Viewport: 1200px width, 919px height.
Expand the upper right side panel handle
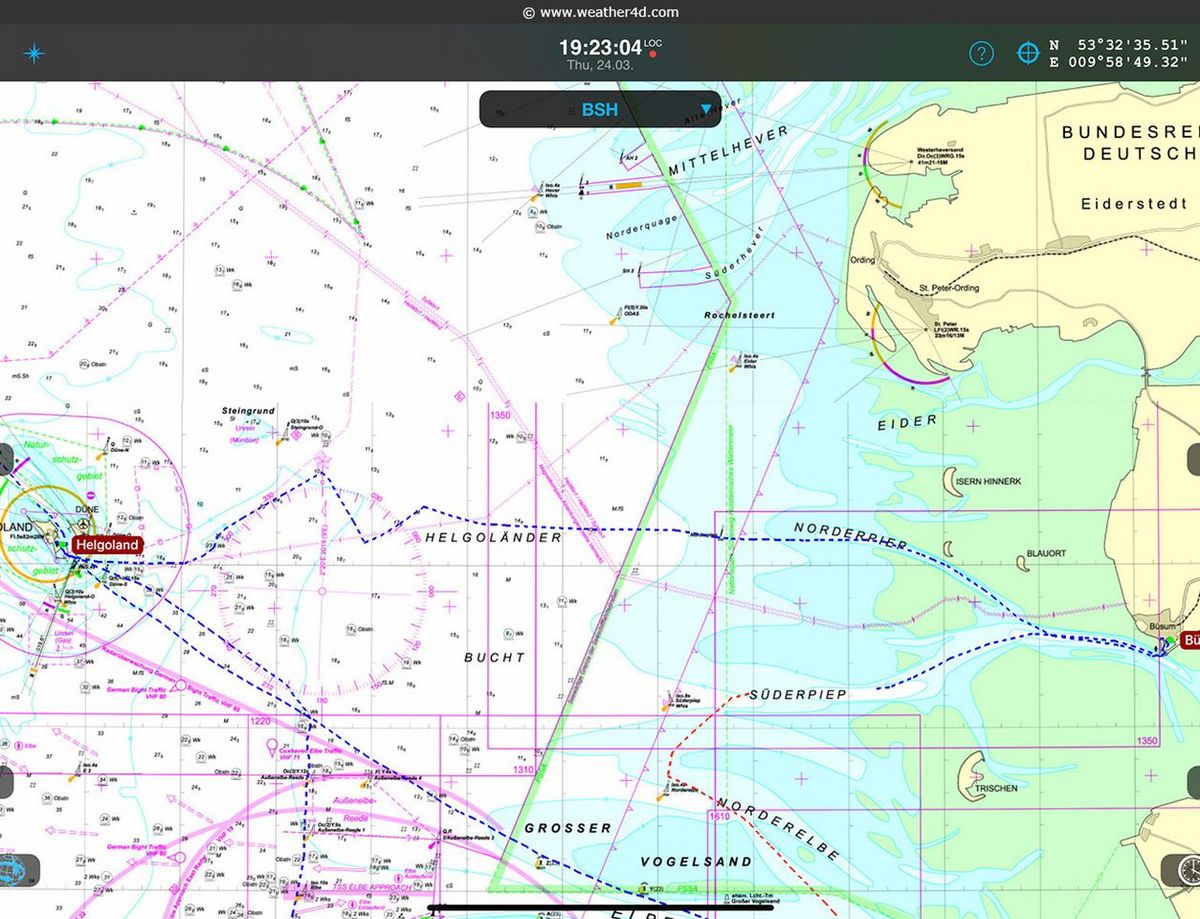[x=1193, y=461]
